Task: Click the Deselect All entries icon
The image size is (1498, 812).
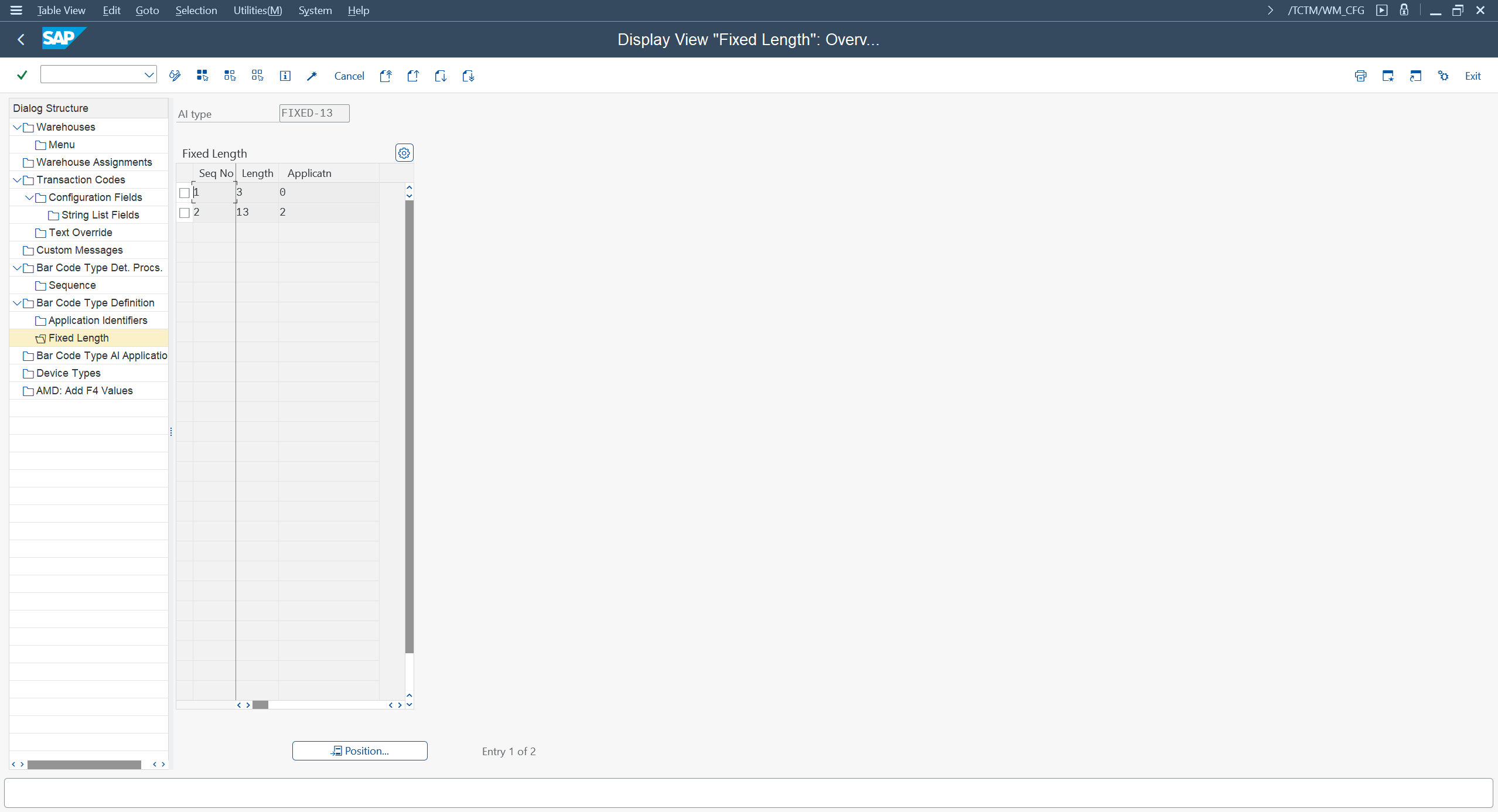Action: pyautogui.click(x=257, y=76)
